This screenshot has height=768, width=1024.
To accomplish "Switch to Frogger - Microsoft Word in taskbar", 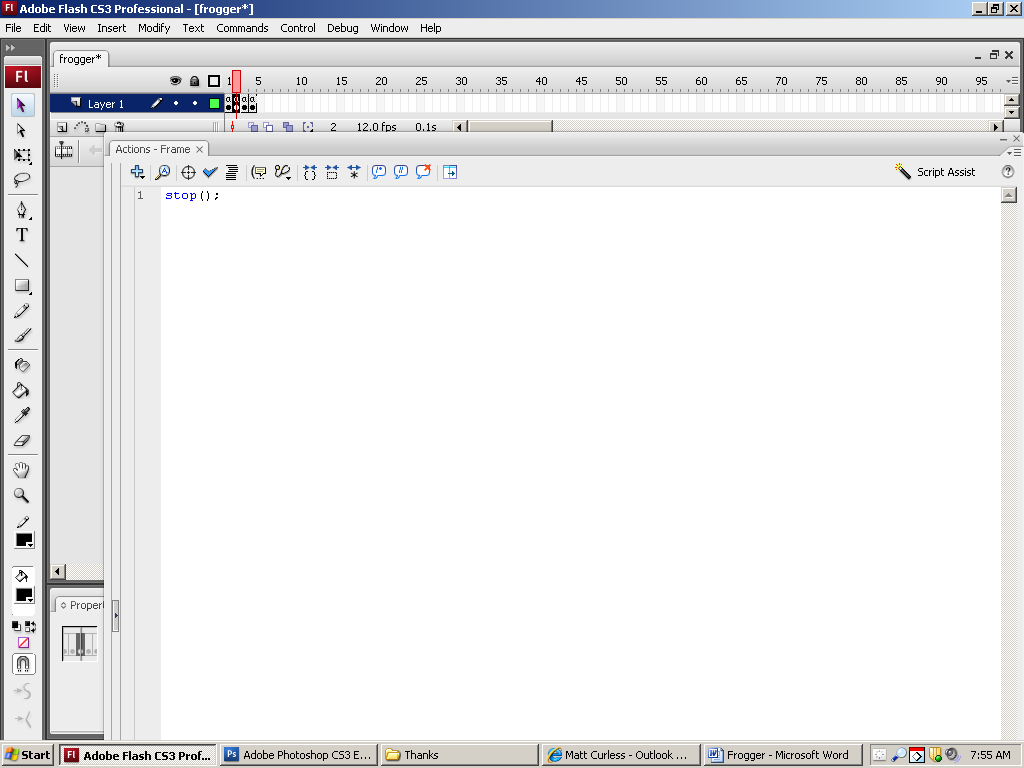I will (x=783, y=755).
